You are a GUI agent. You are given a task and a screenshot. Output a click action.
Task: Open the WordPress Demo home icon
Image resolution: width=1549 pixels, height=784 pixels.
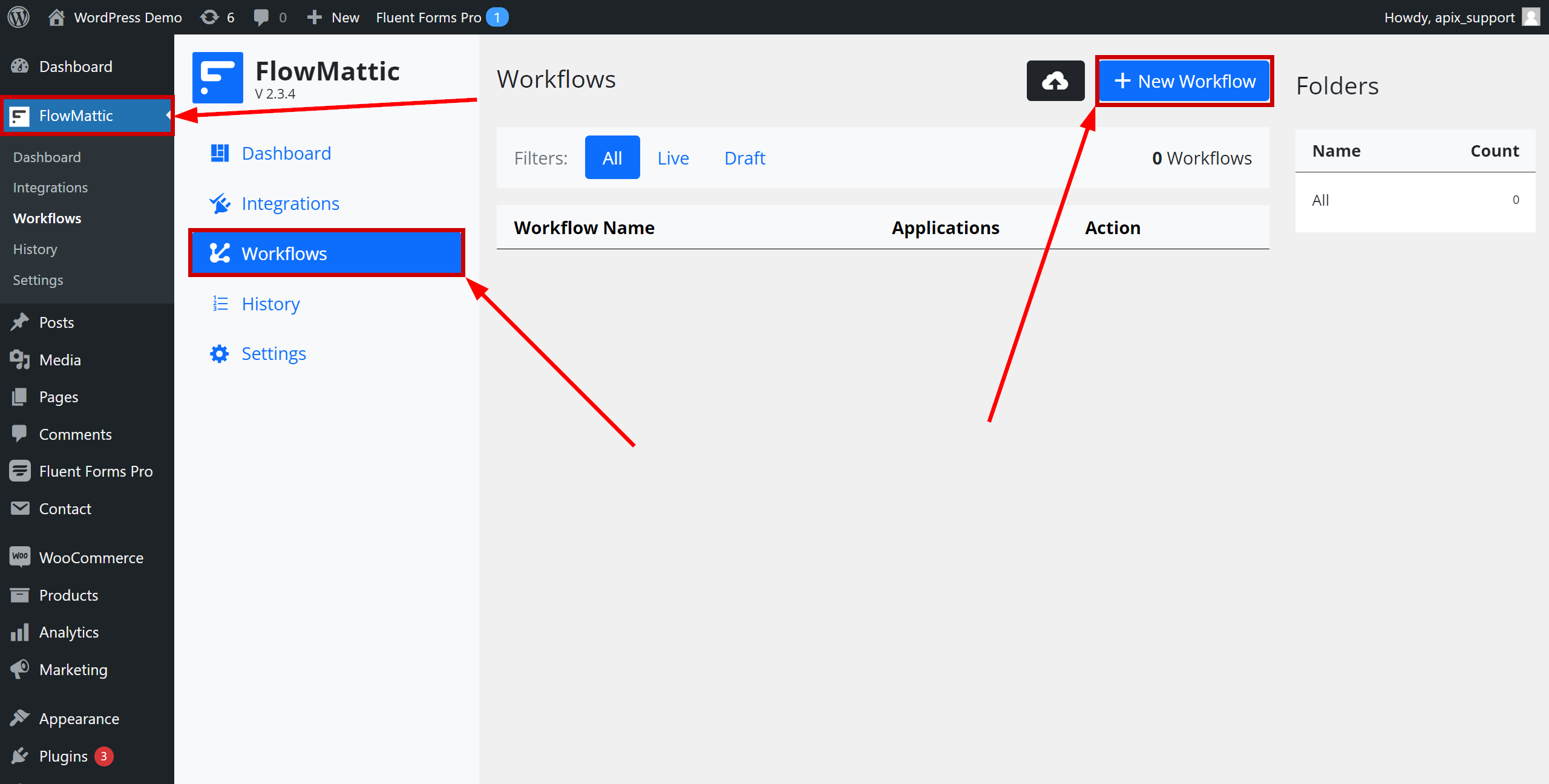56,17
